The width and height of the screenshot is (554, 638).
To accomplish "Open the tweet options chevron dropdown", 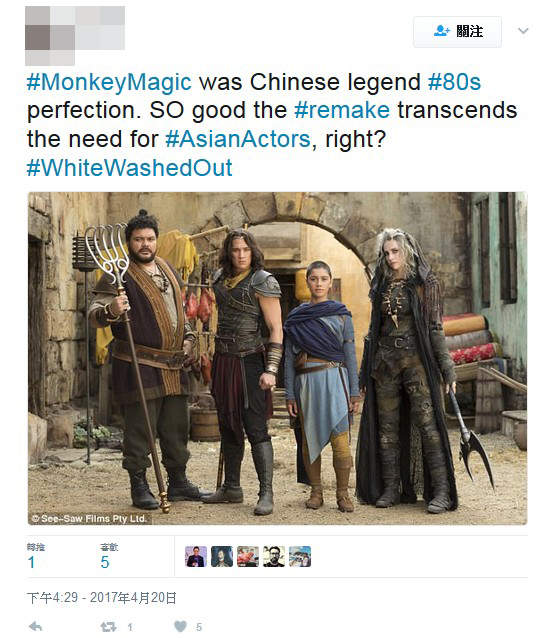I will 523,31.
